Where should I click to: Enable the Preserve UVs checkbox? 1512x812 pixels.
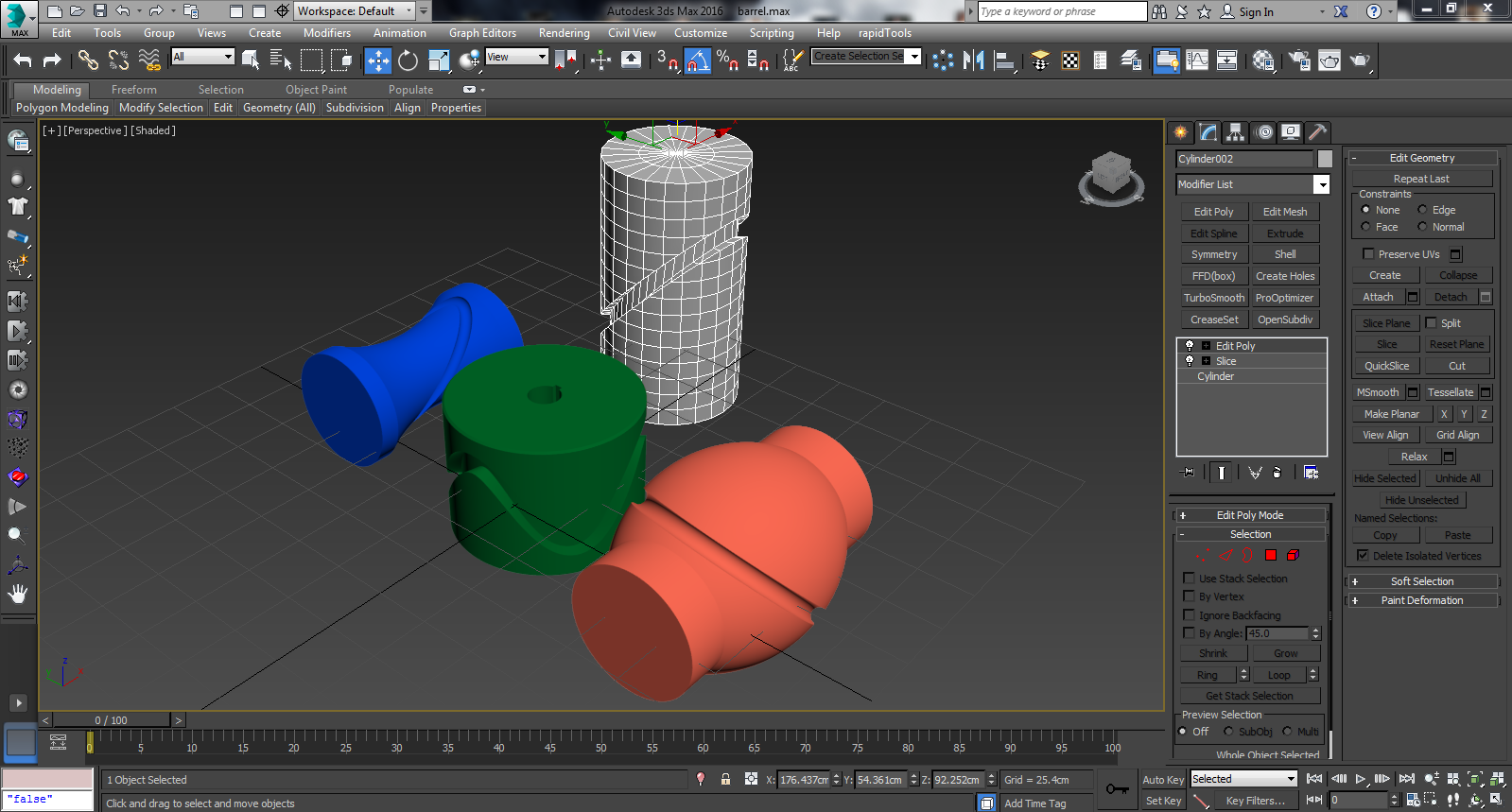tap(1368, 254)
